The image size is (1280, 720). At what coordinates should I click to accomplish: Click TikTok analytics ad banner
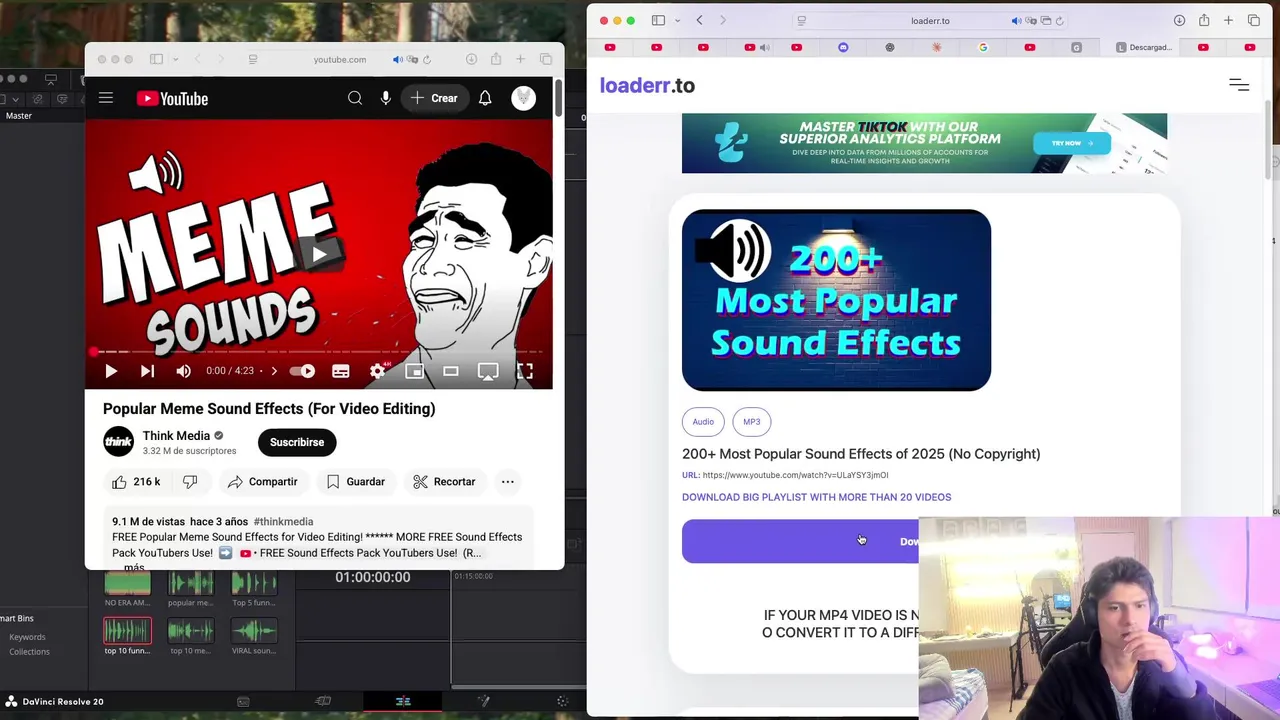924,143
